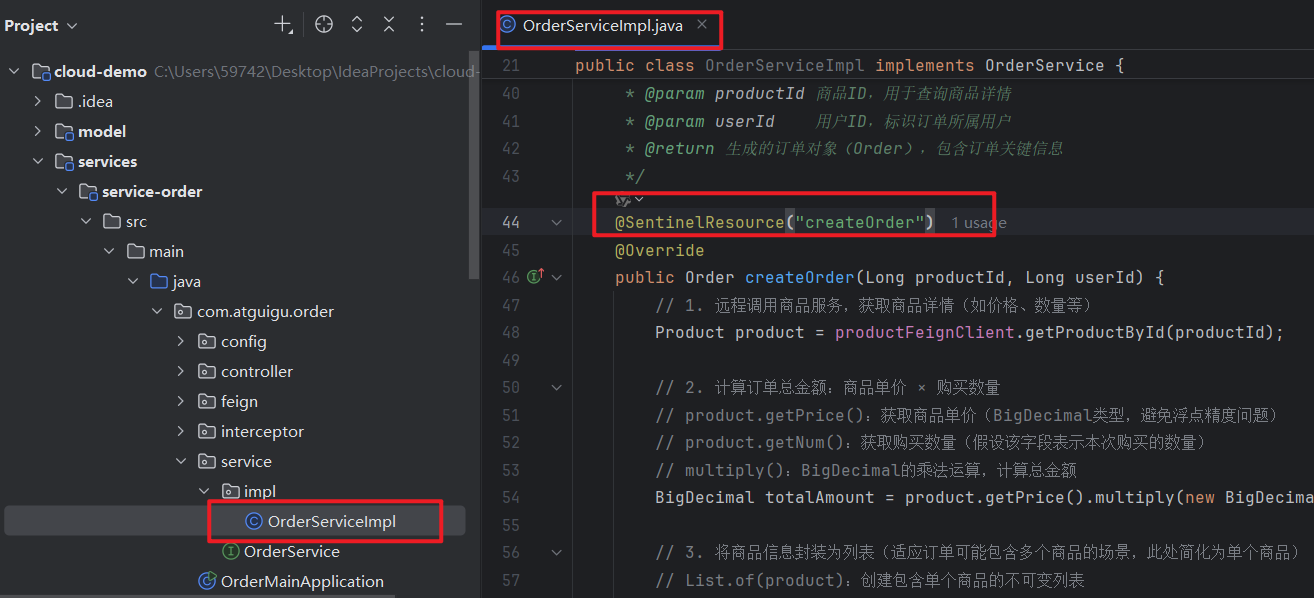Collapse the impl package
This screenshot has width=1314, height=598.
205,491
